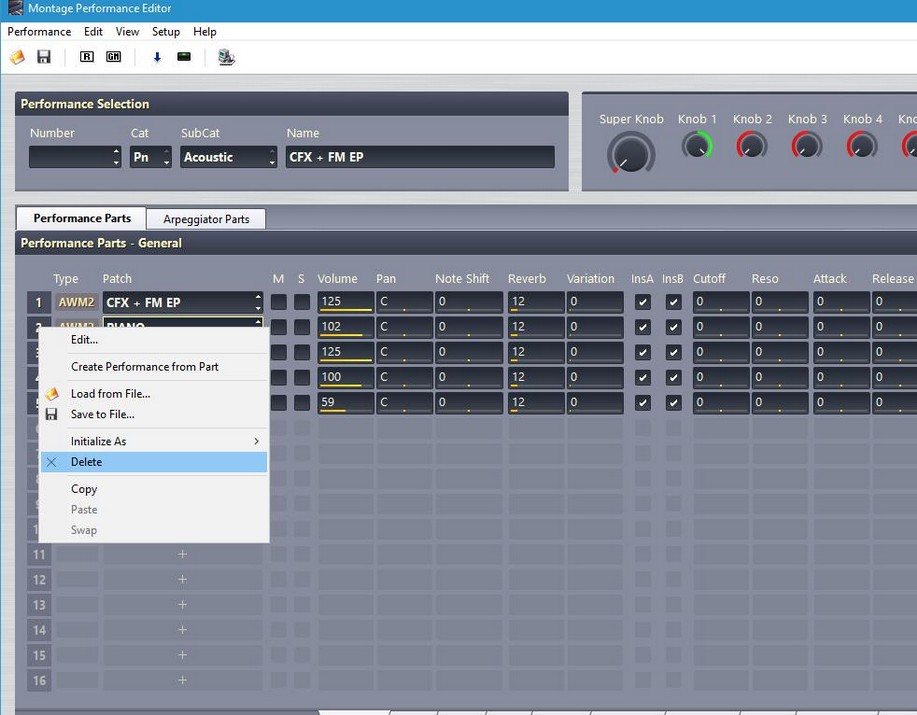Open the Cat selector showing Pn
Image resolution: width=917 pixels, height=715 pixels.
tap(151, 157)
